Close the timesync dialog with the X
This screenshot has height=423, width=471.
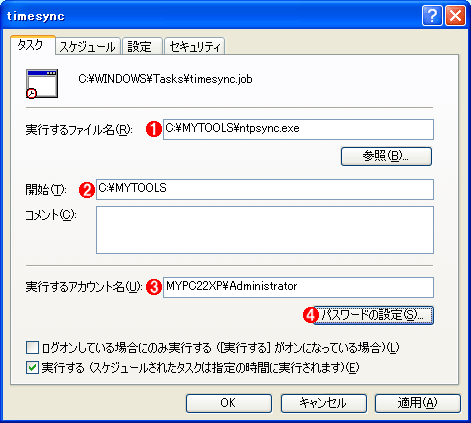click(x=455, y=16)
